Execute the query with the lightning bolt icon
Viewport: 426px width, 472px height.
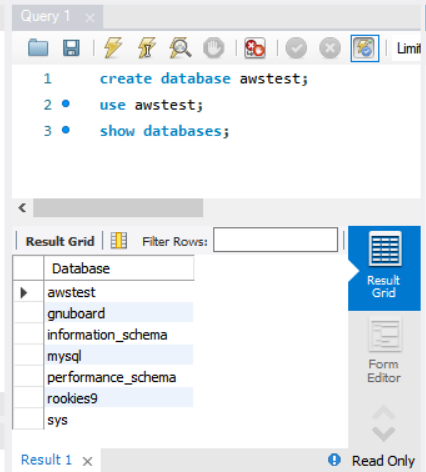click(x=113, y=48)
